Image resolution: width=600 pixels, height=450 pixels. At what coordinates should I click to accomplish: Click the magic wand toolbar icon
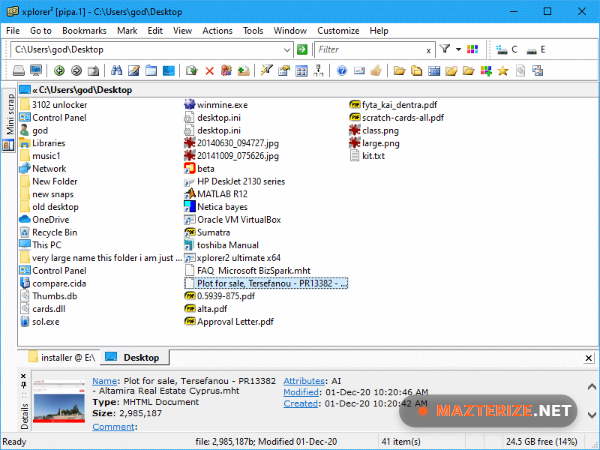(266, 71)
